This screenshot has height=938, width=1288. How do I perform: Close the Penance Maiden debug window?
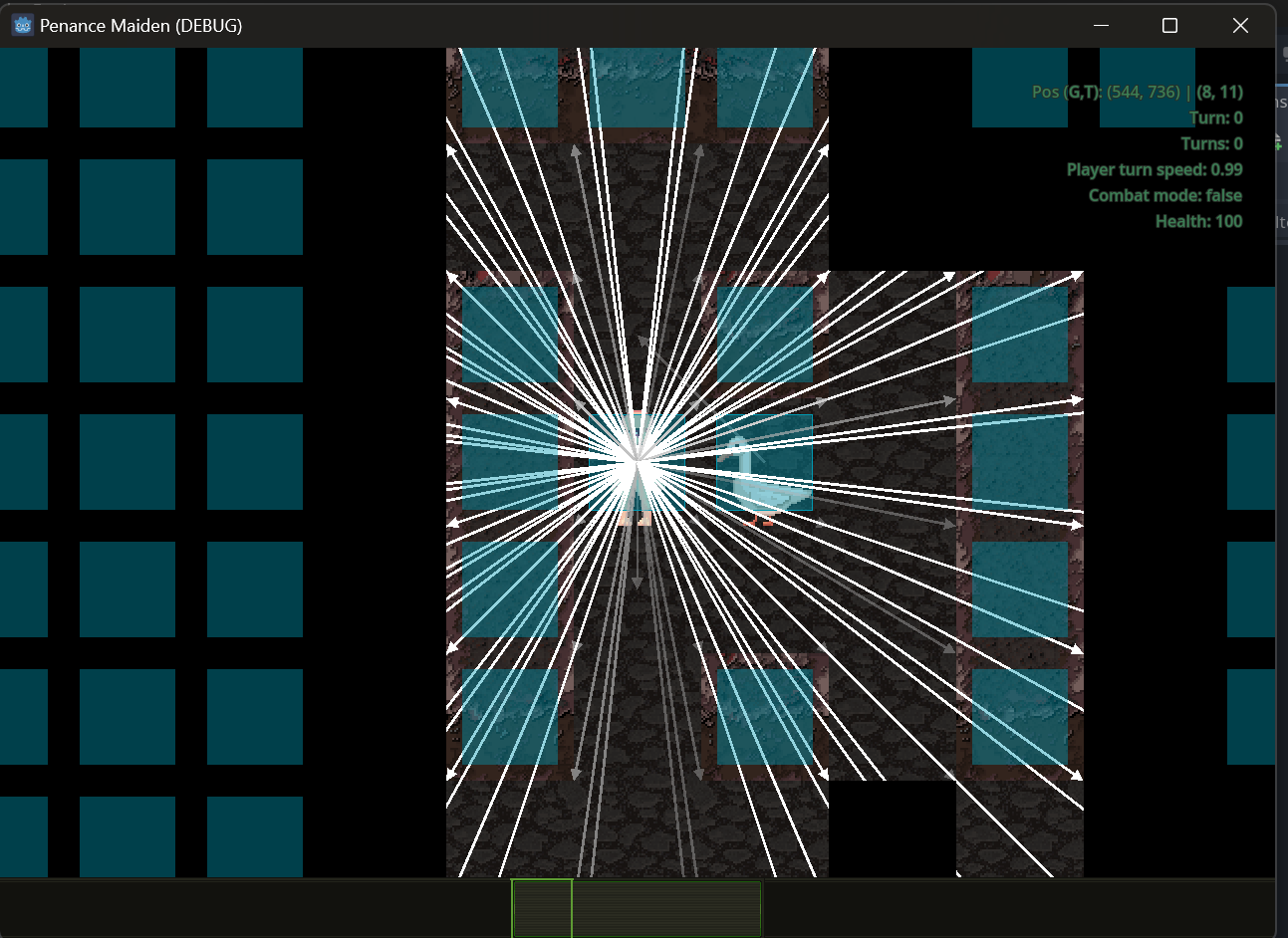point(1240,25)
